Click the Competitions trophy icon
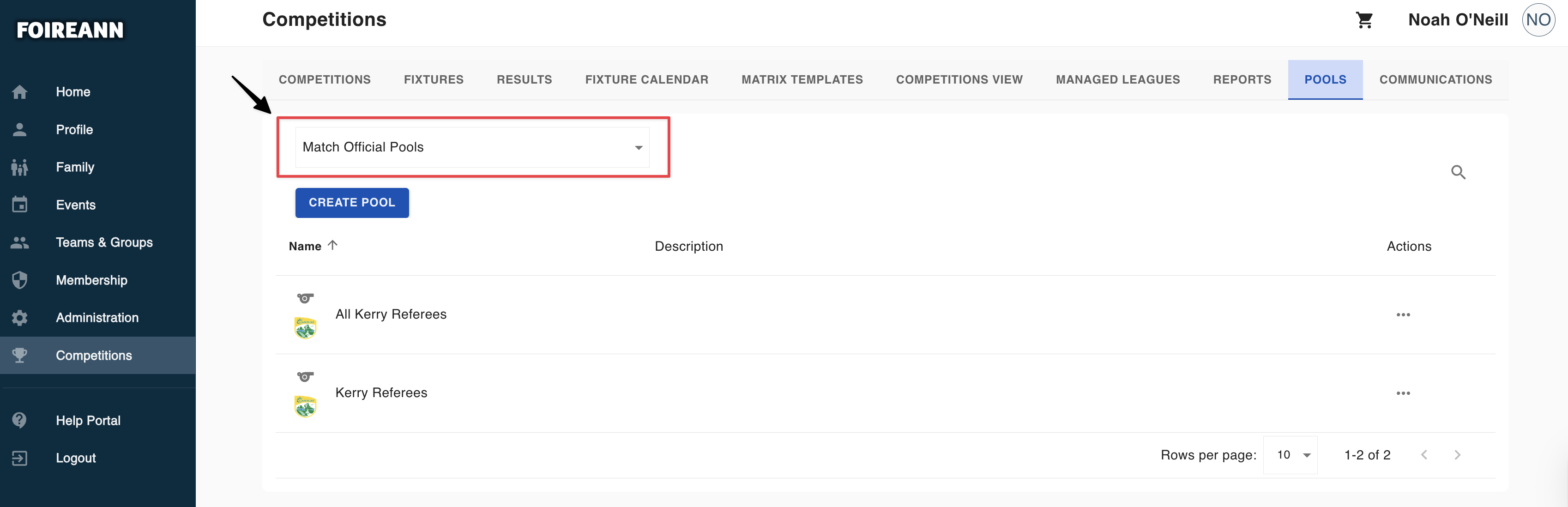 pos(19,356)
